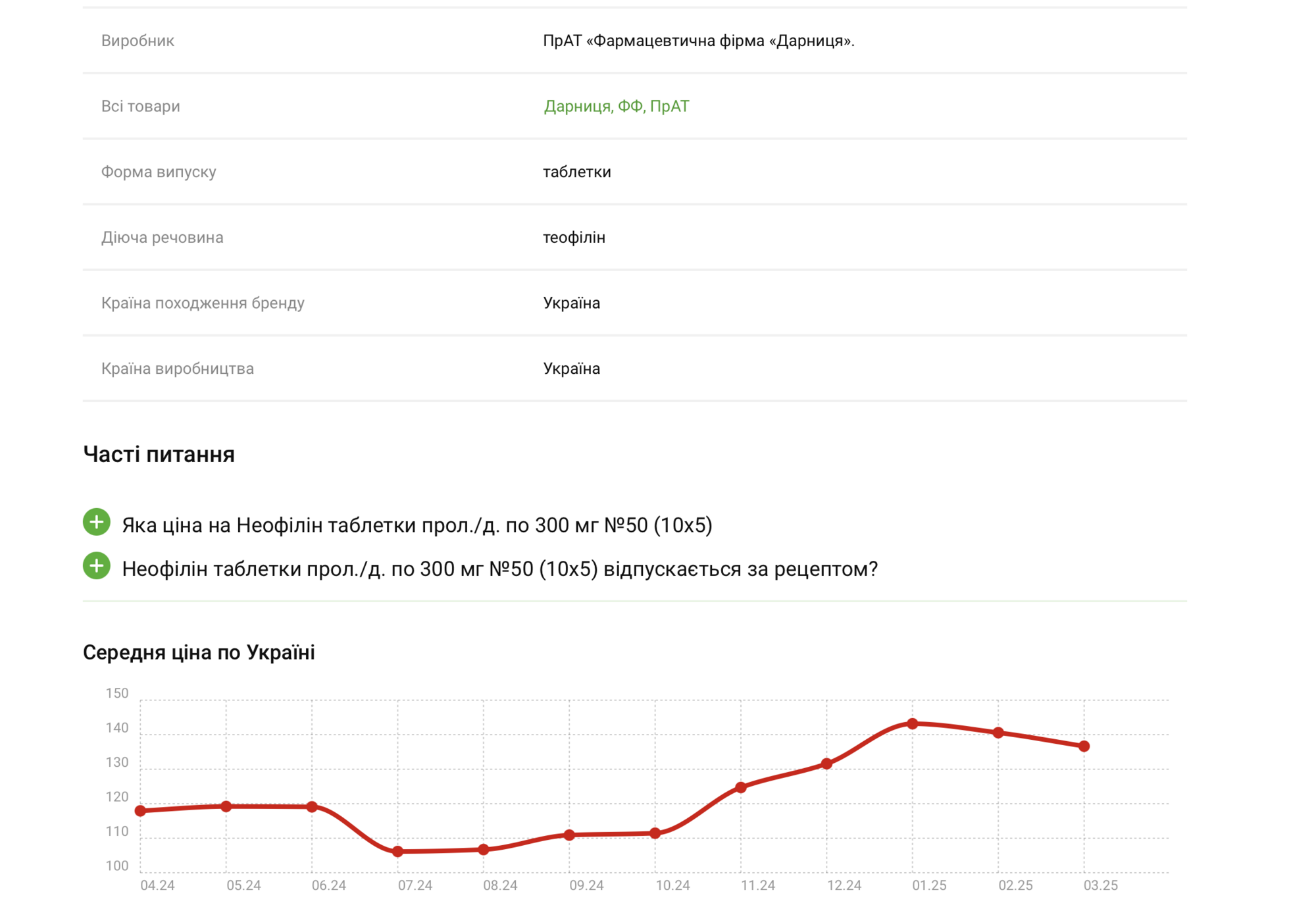Click the 03.25 last data point
1316x909 pixels.
[x=1084, y=746]
